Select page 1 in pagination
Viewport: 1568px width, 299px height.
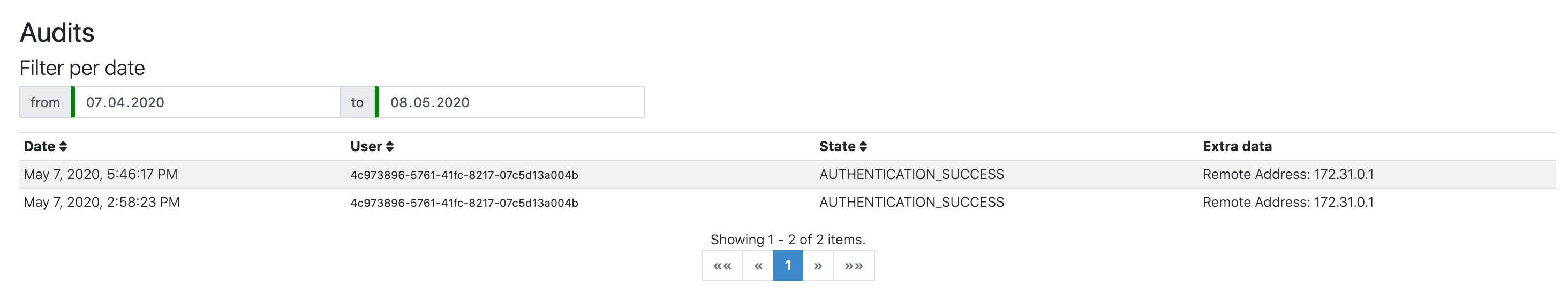click(x=788, y=265)
